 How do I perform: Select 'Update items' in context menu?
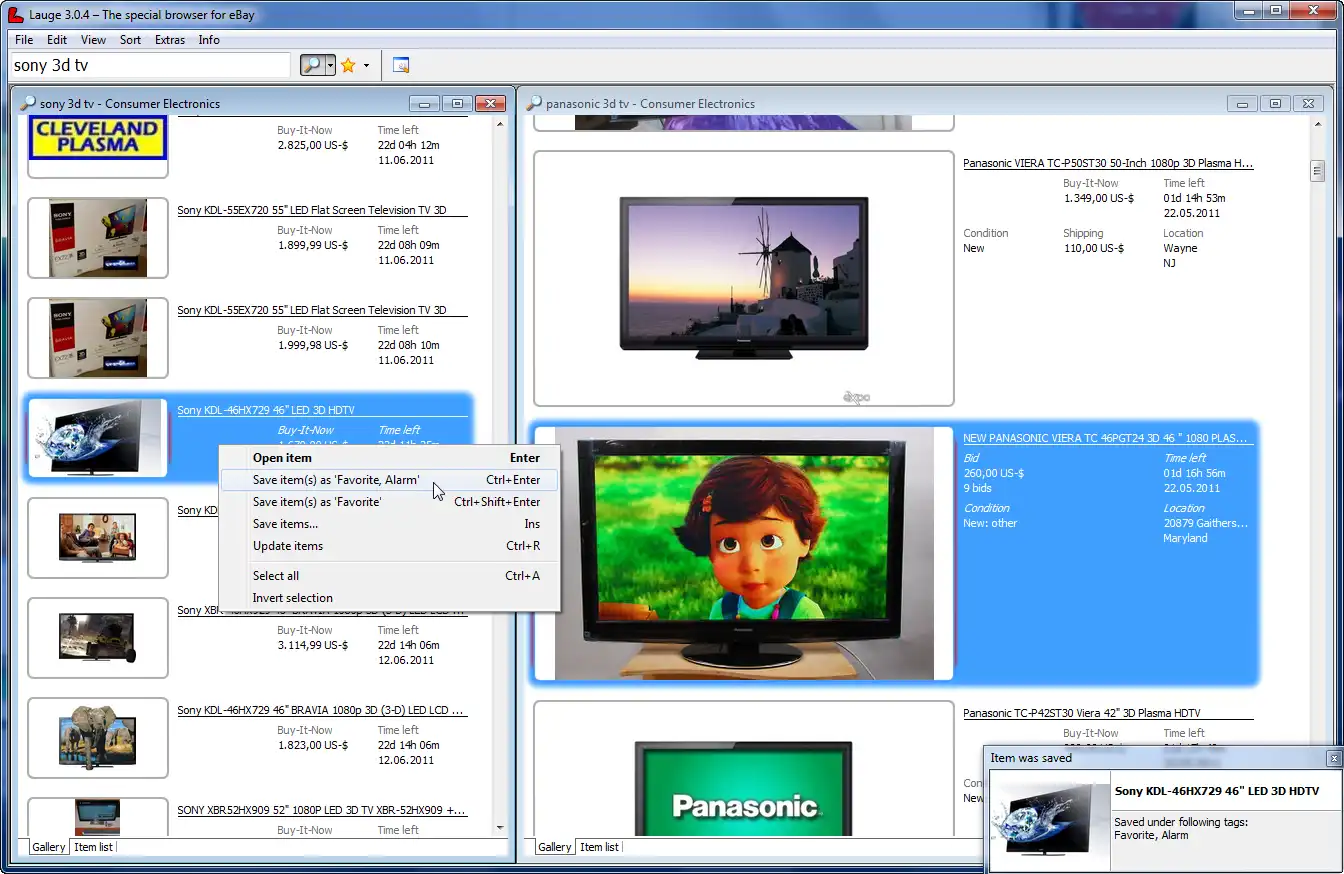click(x=389, y=546)
